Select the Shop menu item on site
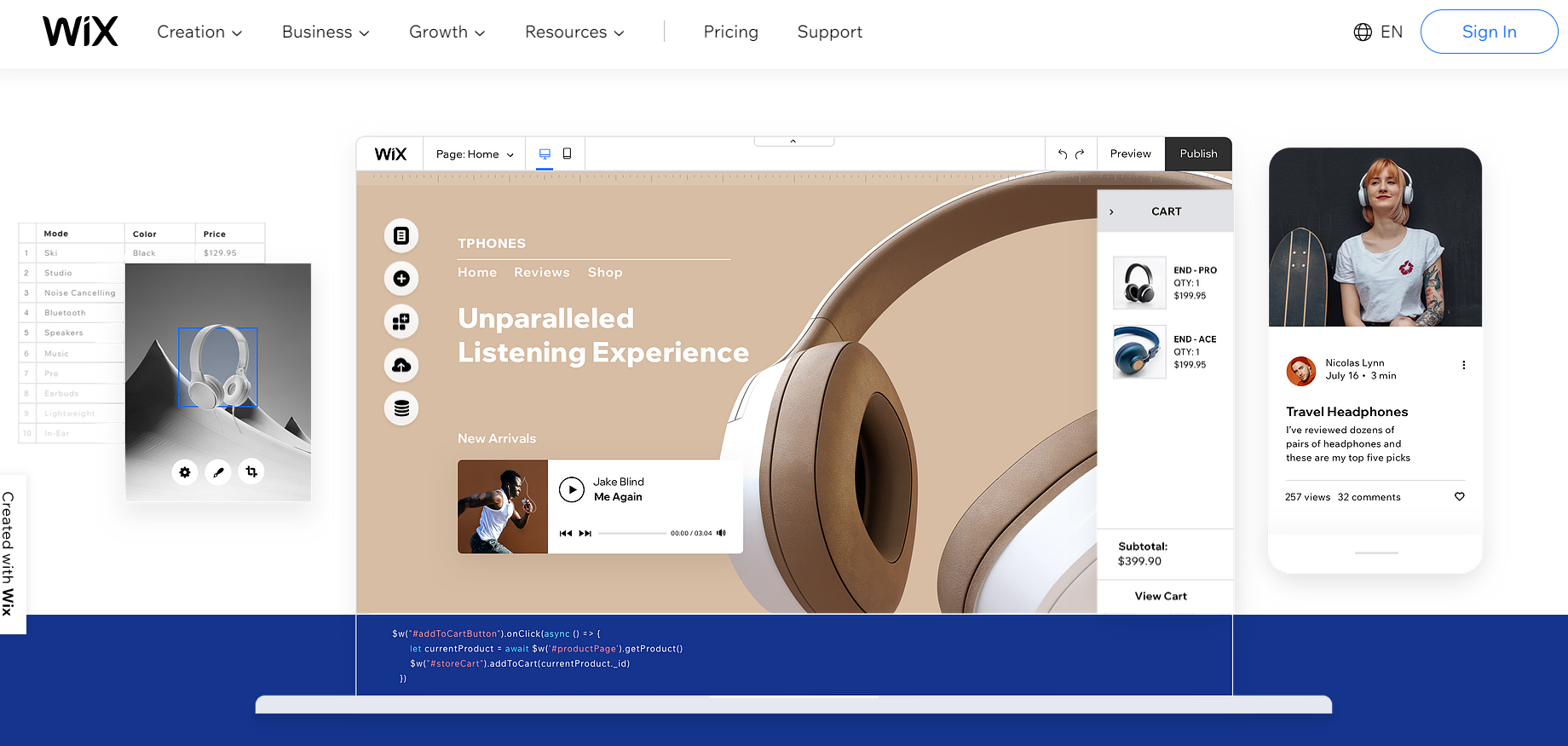Viewport: 1568px width, 746px height. [605, 272]
